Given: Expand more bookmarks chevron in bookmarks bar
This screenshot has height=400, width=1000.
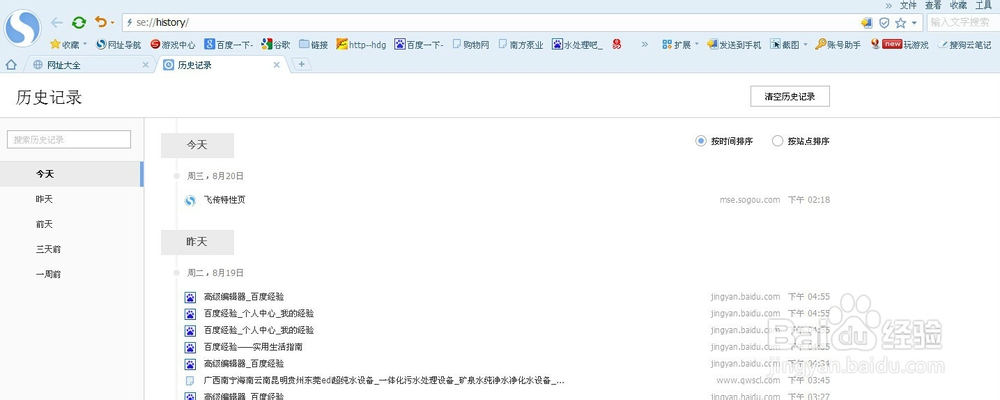Looking at the screenshot, I should [x=645, y=45].
